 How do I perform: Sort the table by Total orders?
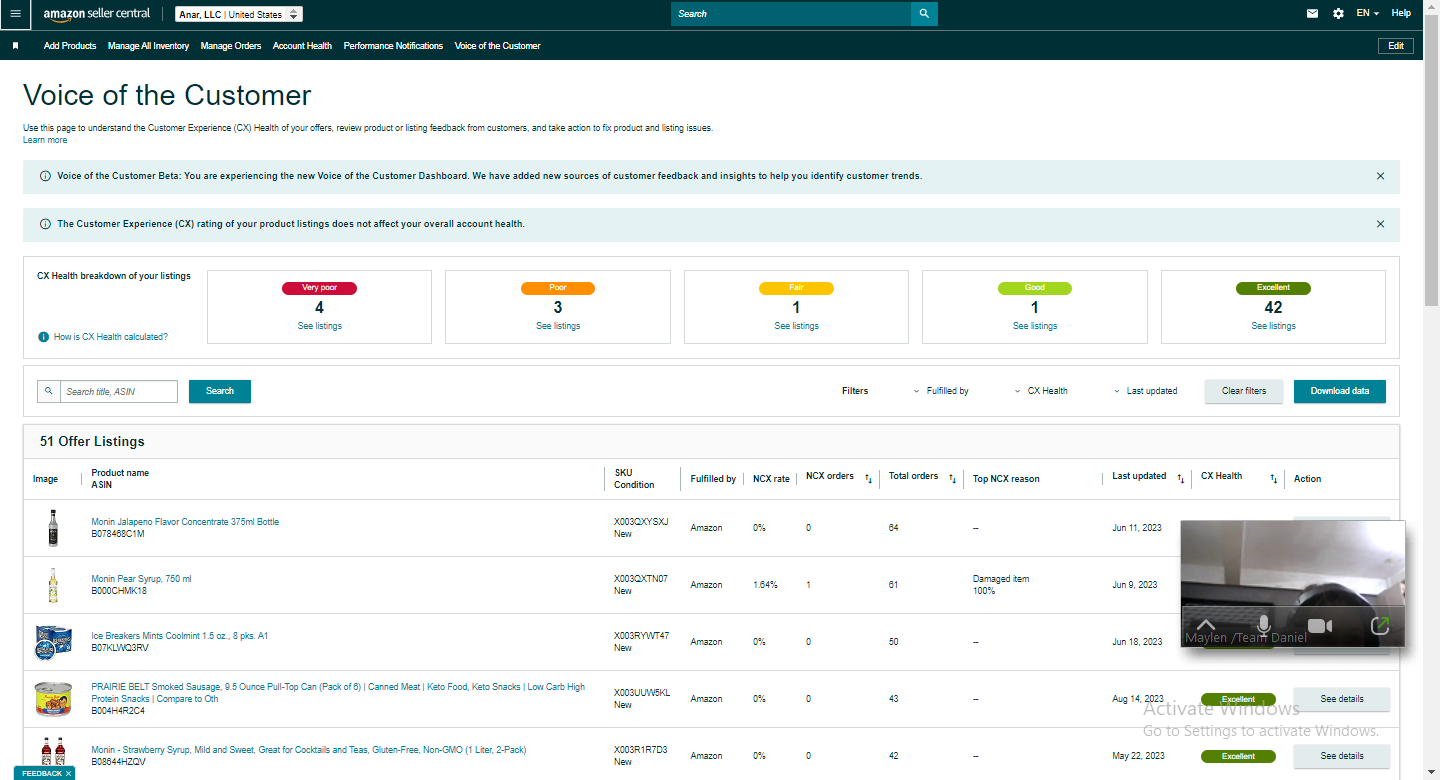coord(952,478)
